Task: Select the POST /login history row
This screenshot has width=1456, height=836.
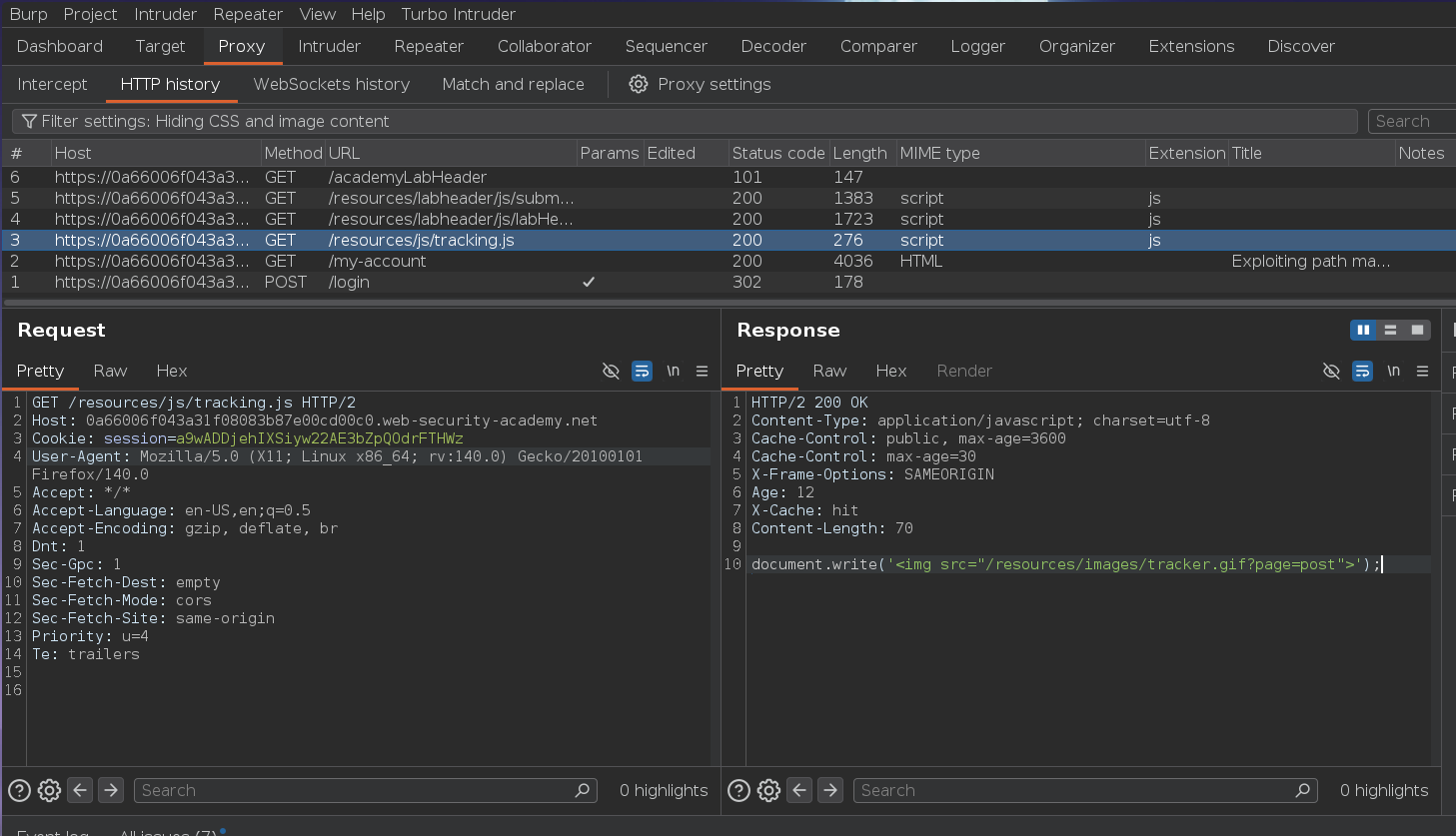Action: [x=728, y=282]
